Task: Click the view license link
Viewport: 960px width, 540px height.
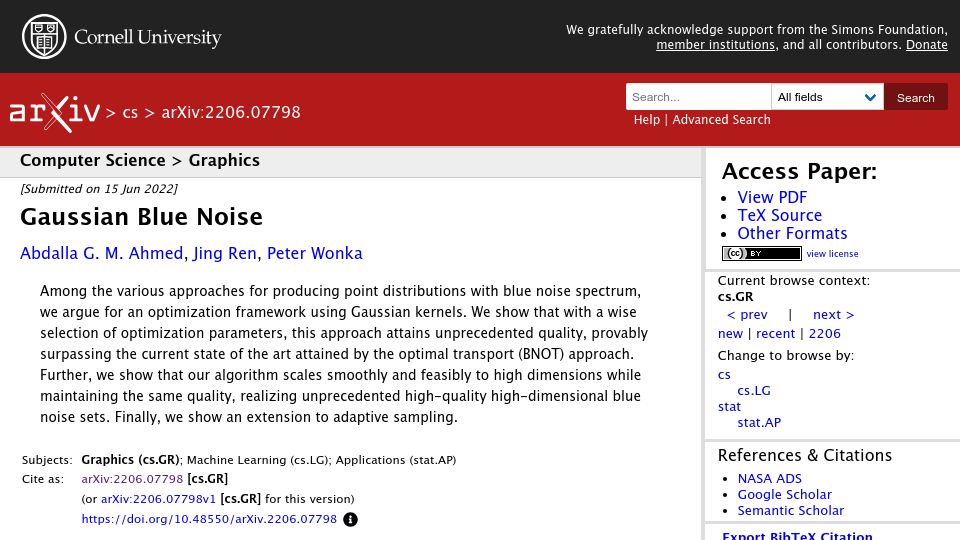Action: tap(832, 253)
